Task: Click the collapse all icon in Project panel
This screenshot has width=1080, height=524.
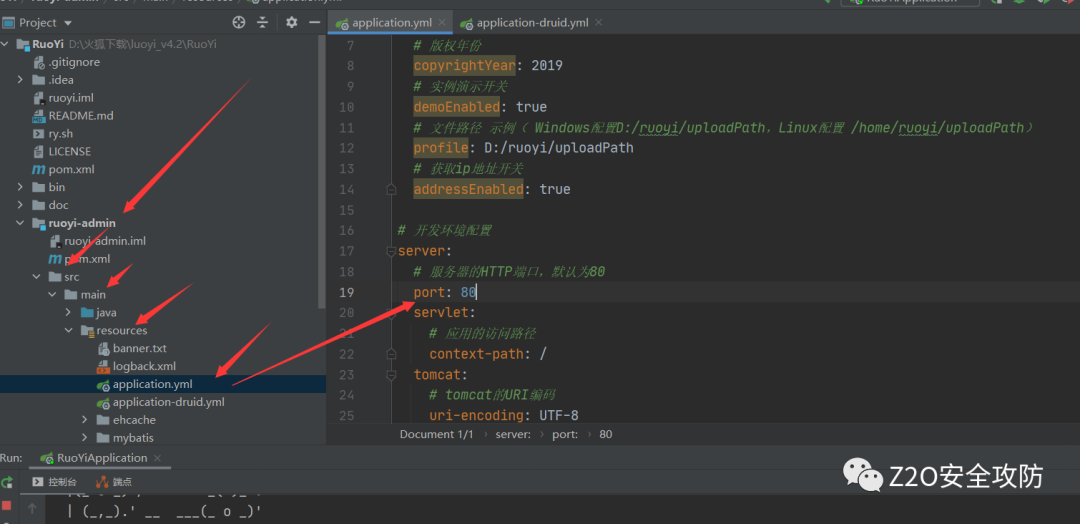Action: click(263, 22)
